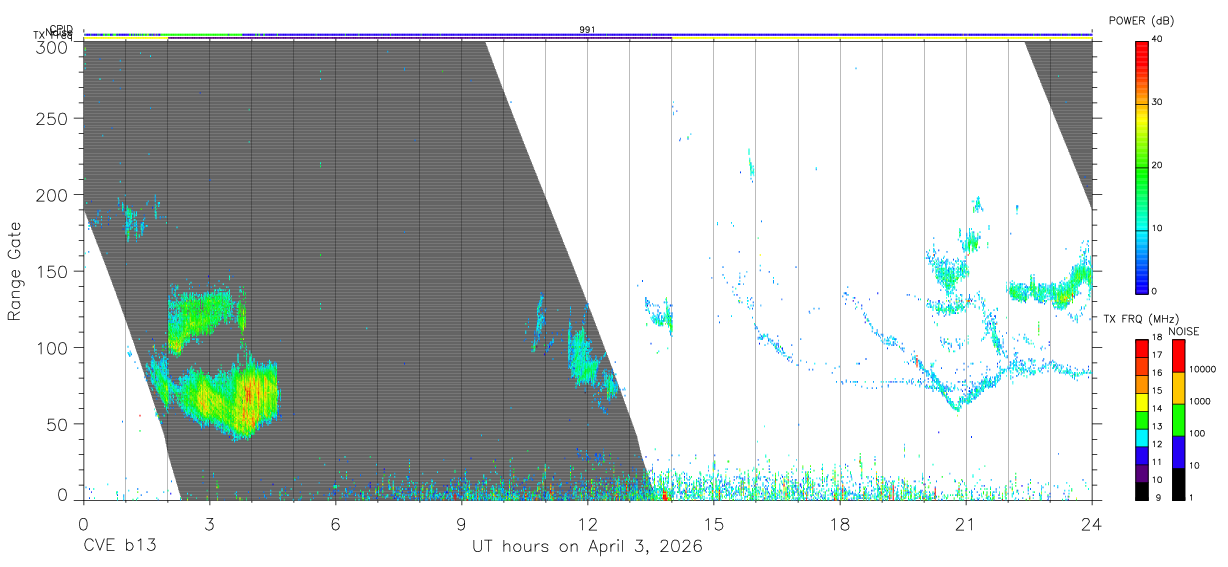
Task: Select the 1000 label on NOISE legend
Action: pyautogui.click(x=1201, y=401)
